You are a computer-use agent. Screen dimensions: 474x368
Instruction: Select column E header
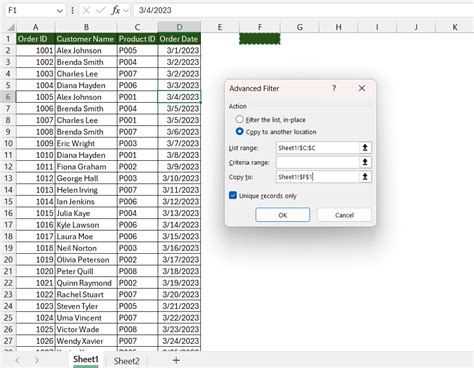[x=220, y=27]
